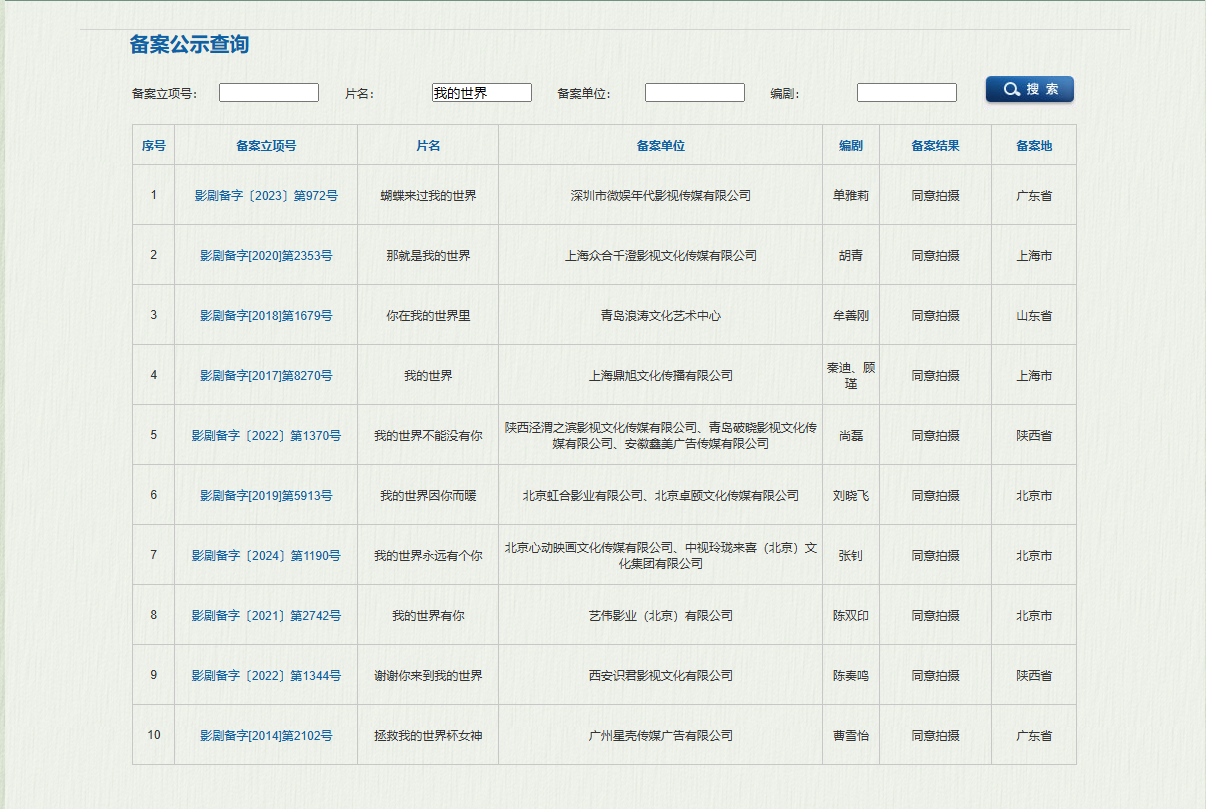The image size is (1206, 809).
Task: Focus the 备案立项号 input field
Action: [269, 92]
